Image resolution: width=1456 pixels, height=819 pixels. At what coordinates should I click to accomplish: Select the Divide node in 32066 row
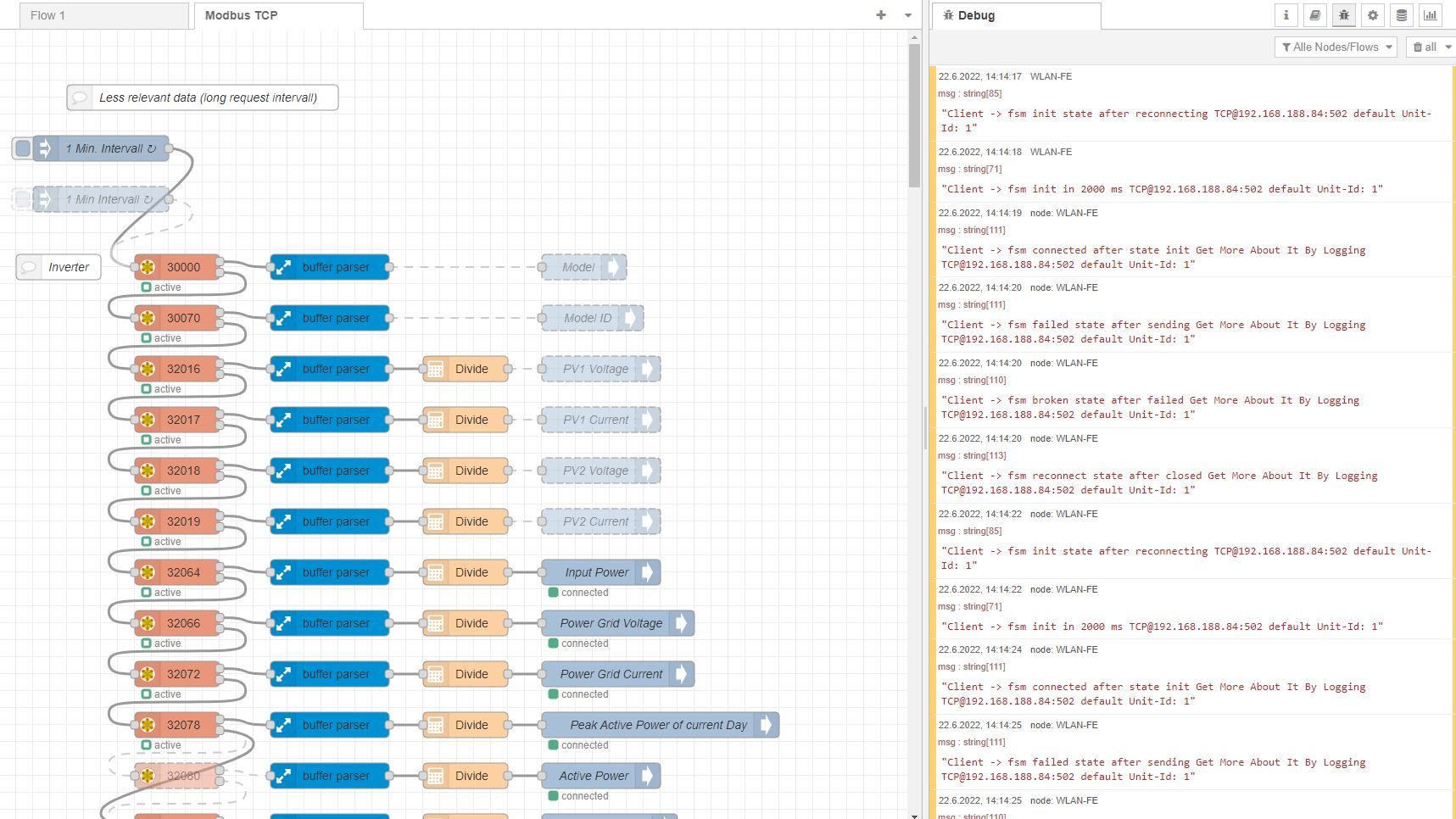pos(466,623)
